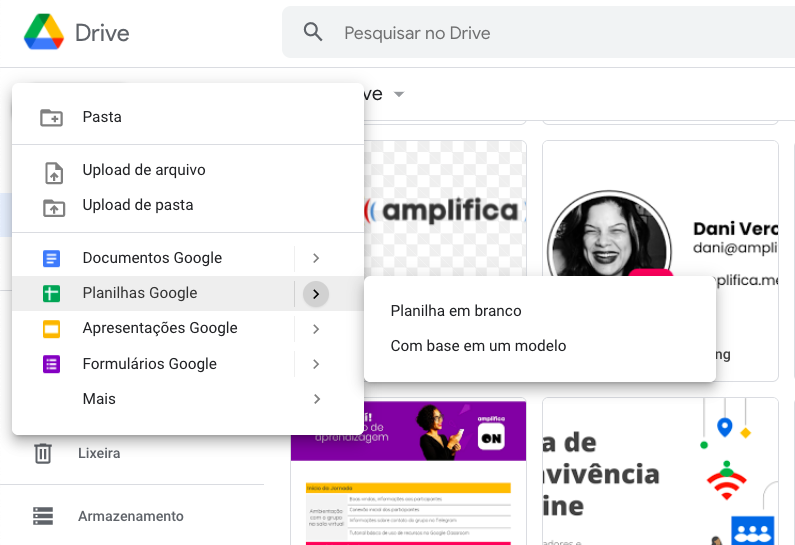
Task: Open the Mais submenu item
Action: click(x=188, y=399)
